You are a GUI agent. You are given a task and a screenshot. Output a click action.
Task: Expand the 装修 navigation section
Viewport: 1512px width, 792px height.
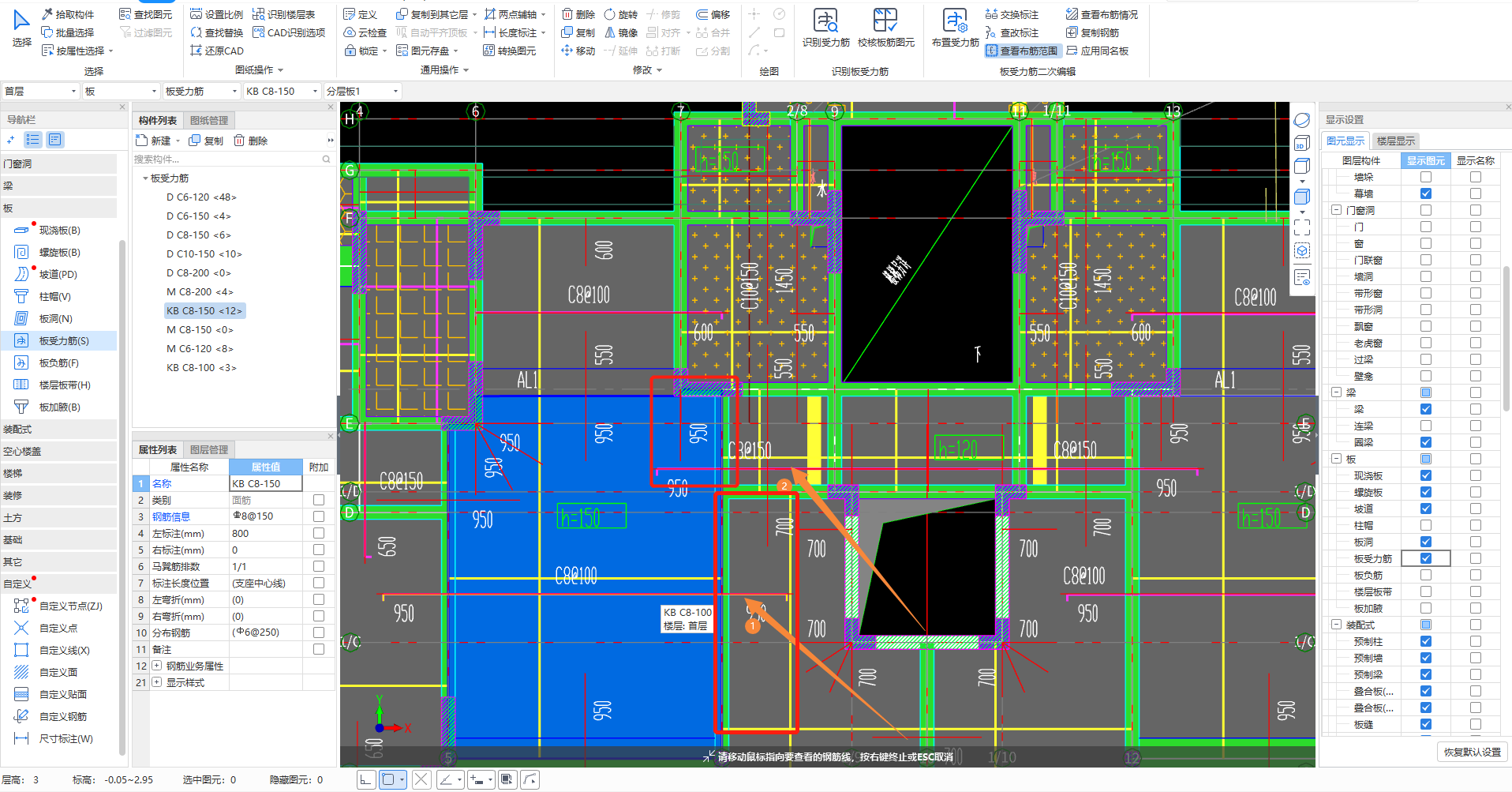(x=59, y=495)
